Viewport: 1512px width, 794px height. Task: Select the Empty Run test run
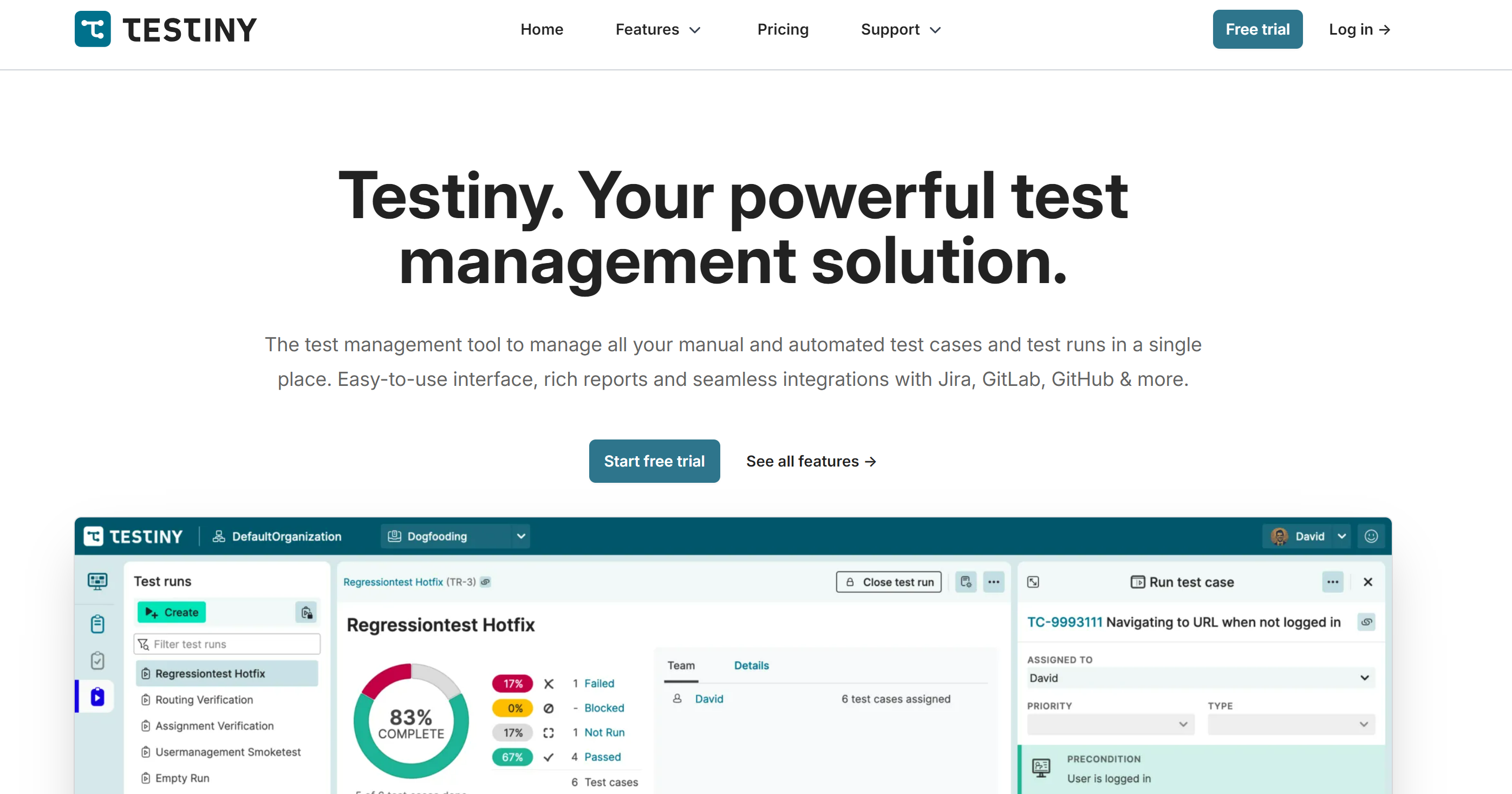pos(226,778)
